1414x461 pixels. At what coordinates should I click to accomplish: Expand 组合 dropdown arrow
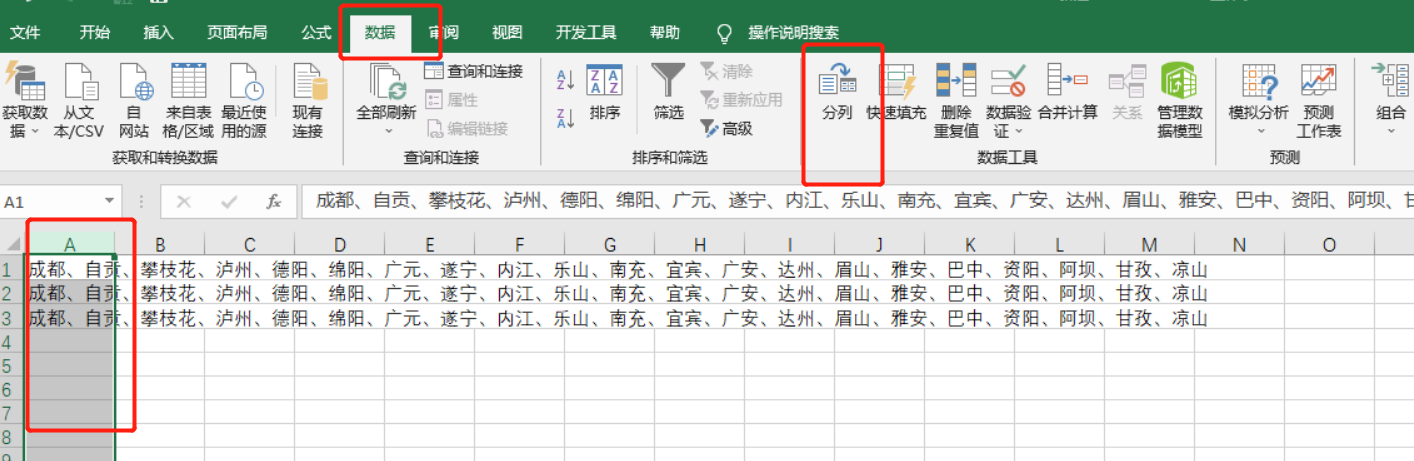click(1391, 131)
